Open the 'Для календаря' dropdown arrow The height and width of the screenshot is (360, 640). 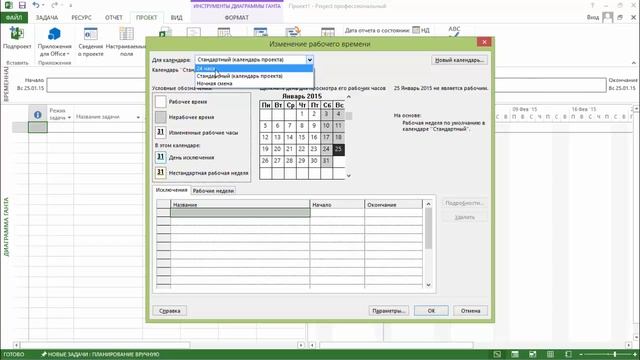coord(310,60)
